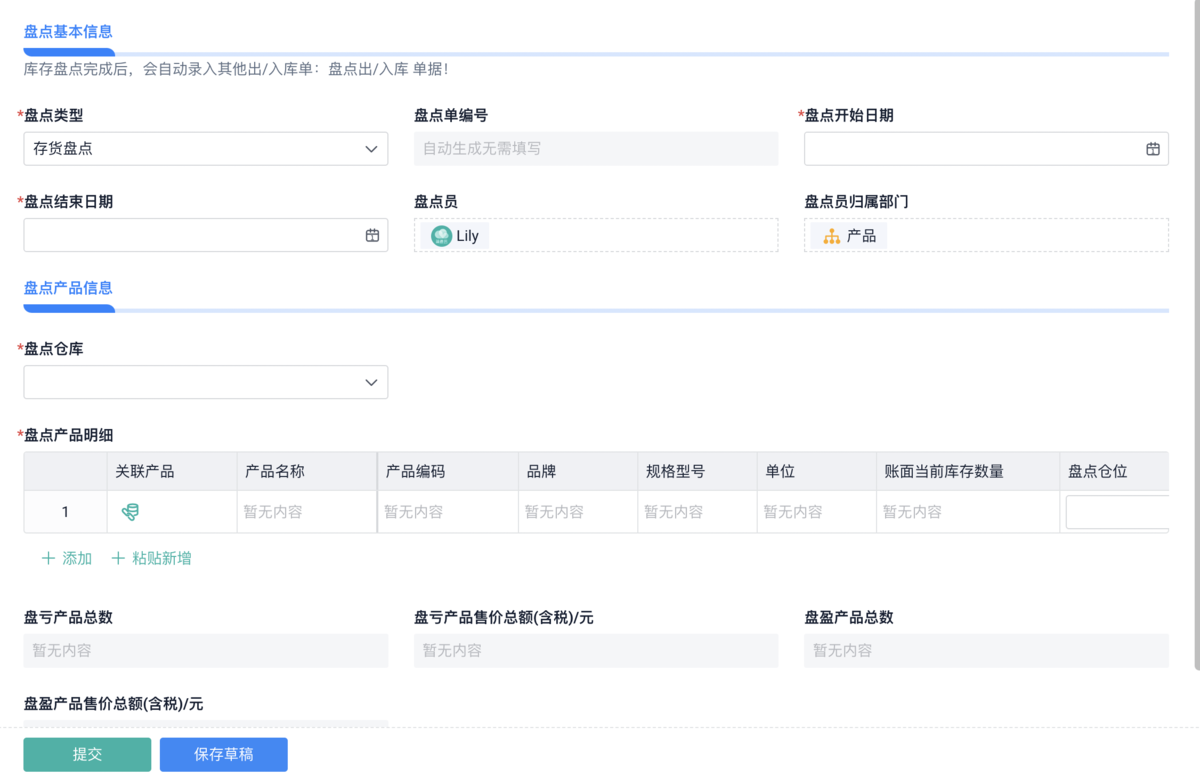Click the 关联产品 column header
The image size is (1200, 776).
coord(145,471)
